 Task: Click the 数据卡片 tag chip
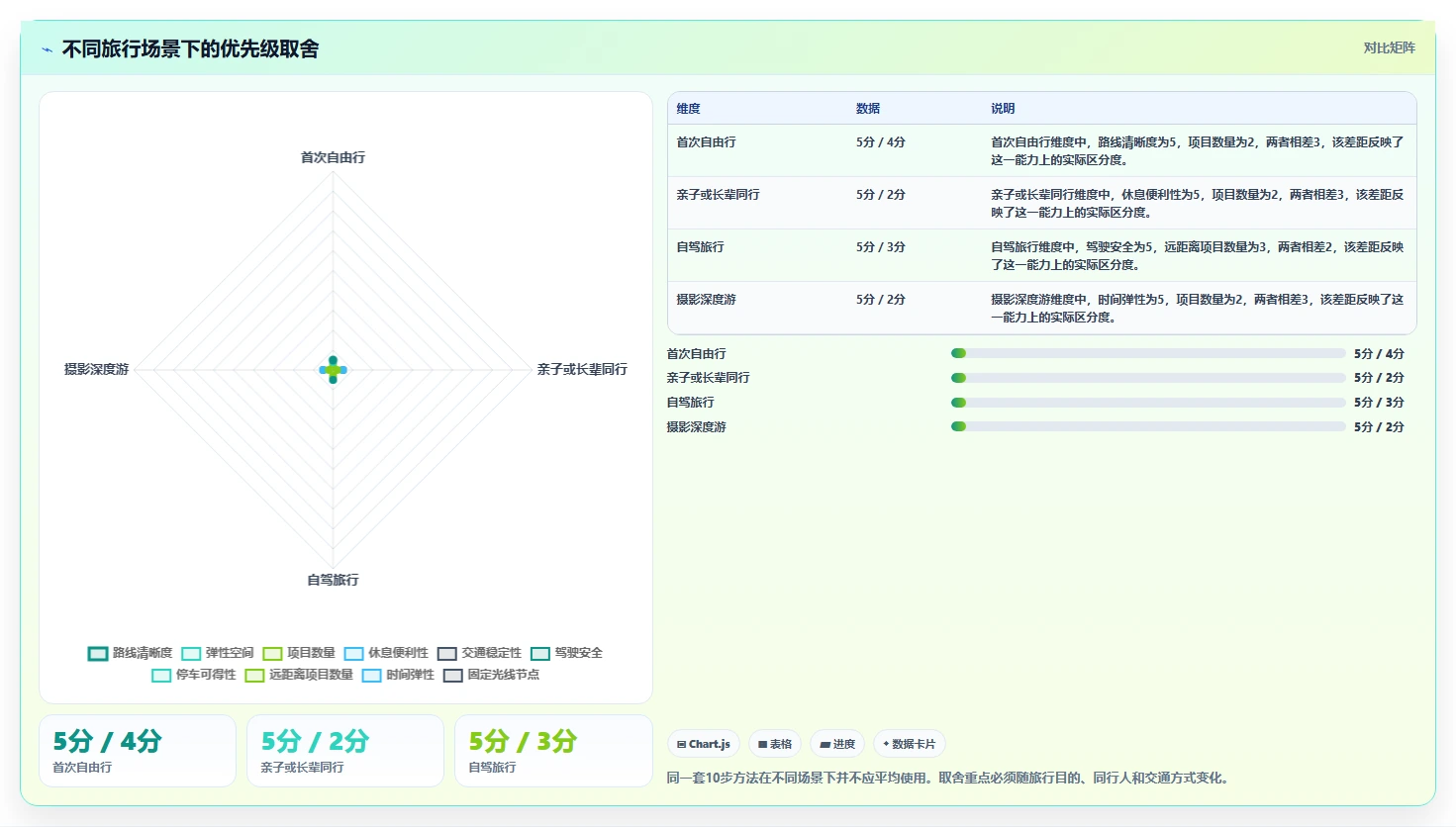coord(909,744)
